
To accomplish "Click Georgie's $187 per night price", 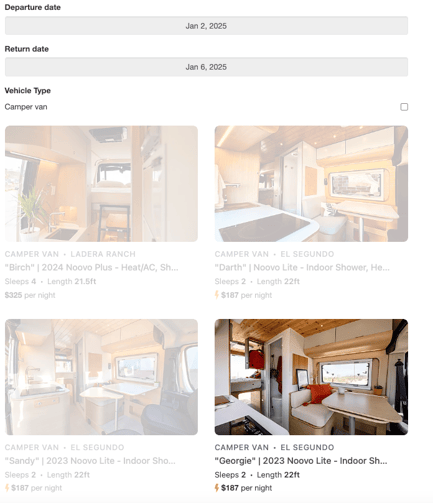I will coord(246,488).
